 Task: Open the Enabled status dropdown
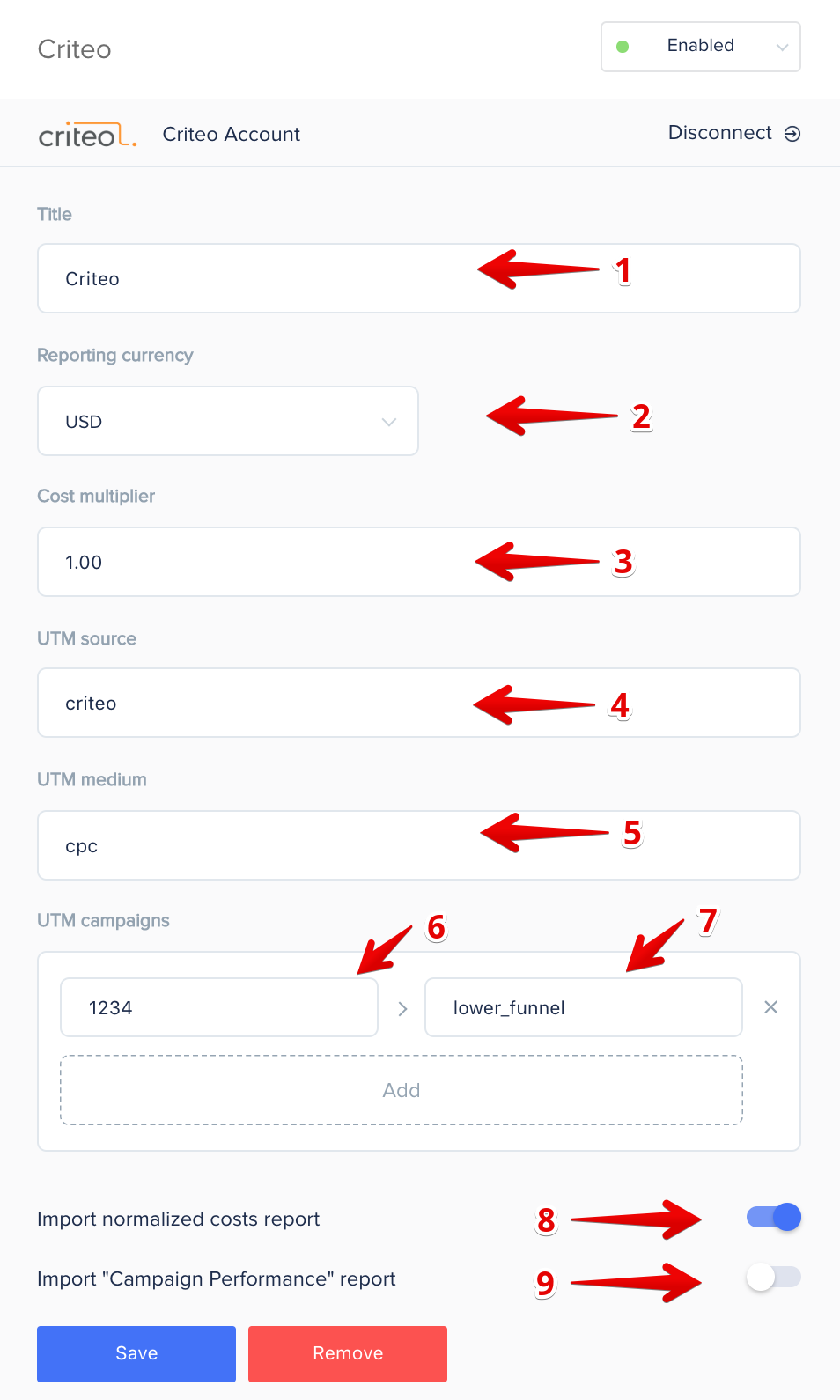[701, 47]
